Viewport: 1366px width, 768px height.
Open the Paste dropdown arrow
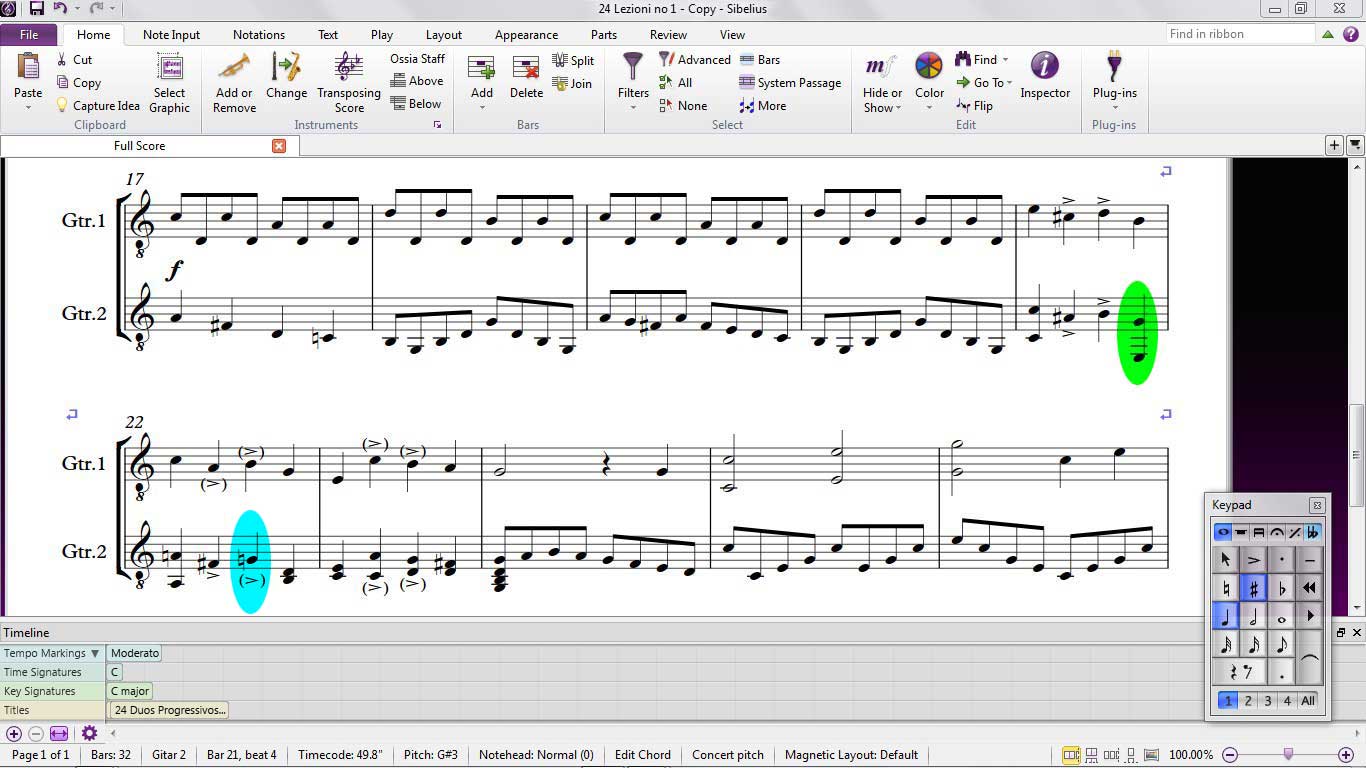[28, 108]
